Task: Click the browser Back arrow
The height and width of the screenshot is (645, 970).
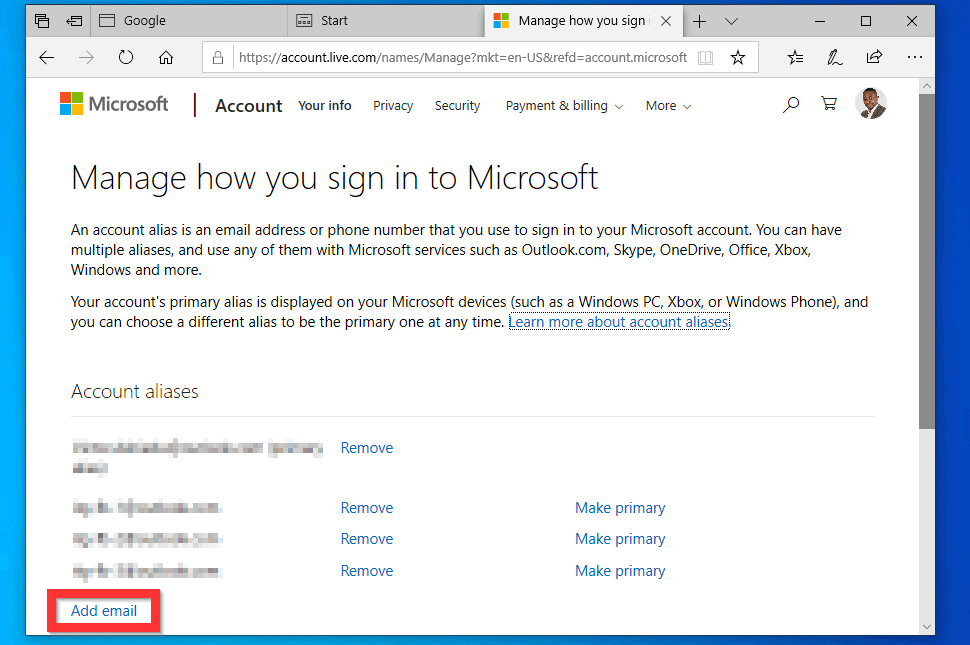Action: coord(46,58)
